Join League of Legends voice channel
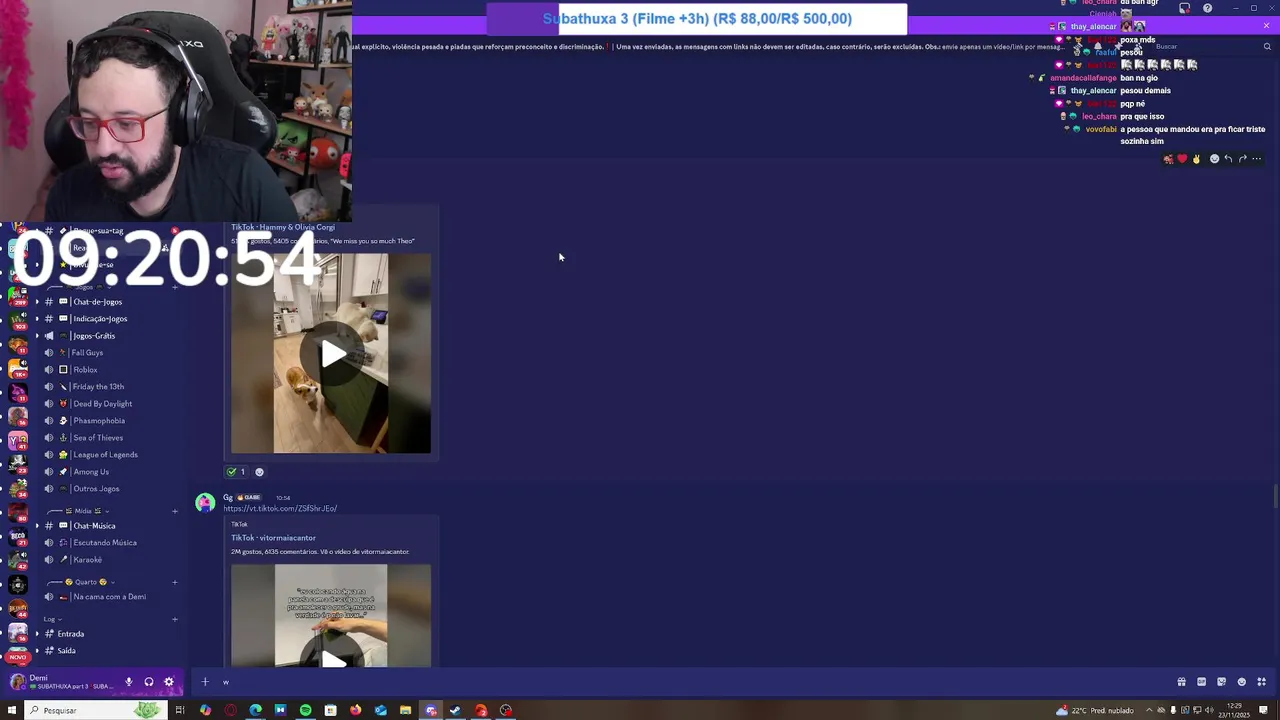This screenshot has height=720, width=1280. [x=105, y=455]
